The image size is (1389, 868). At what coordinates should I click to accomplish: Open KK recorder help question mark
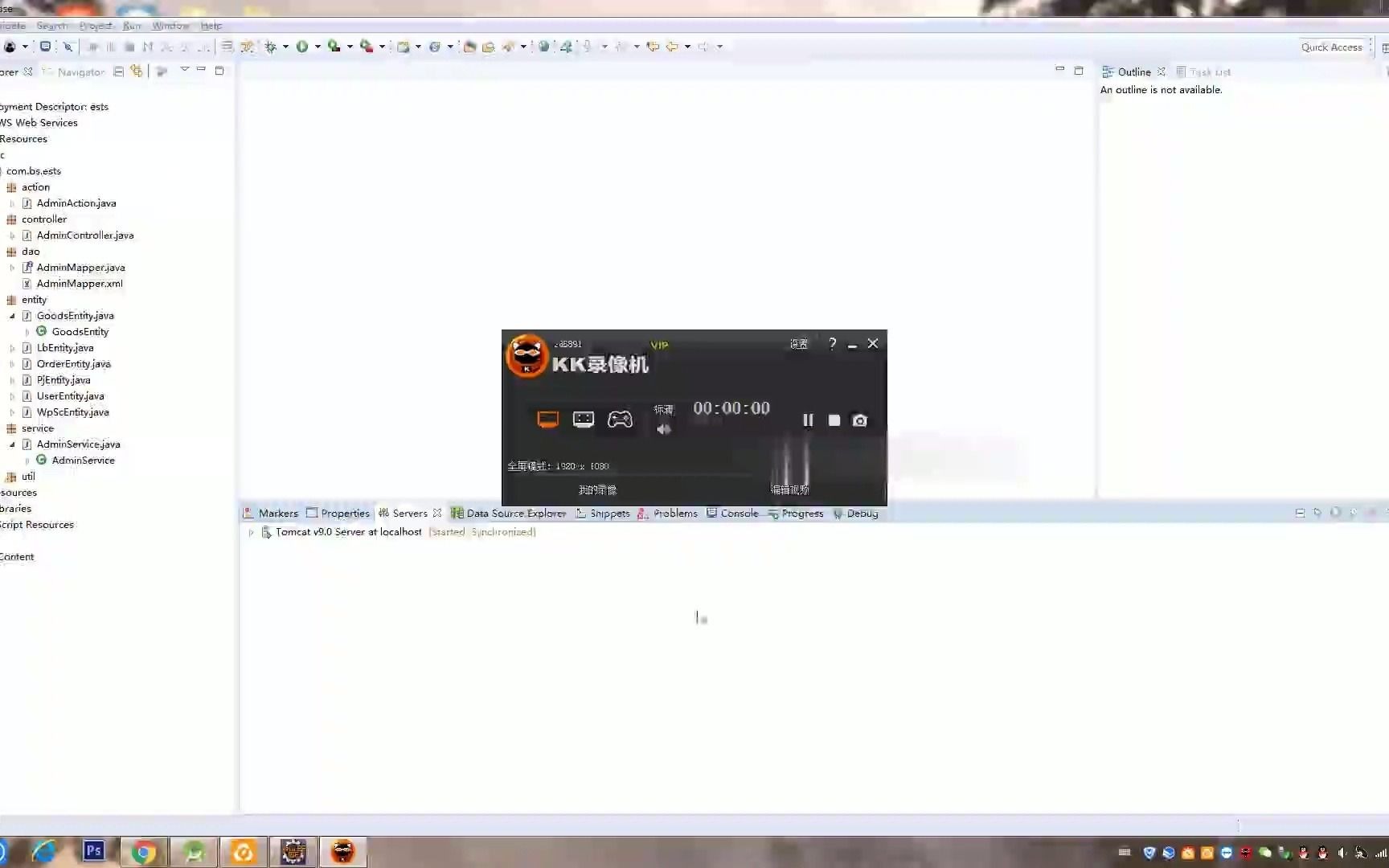[833, 344]
